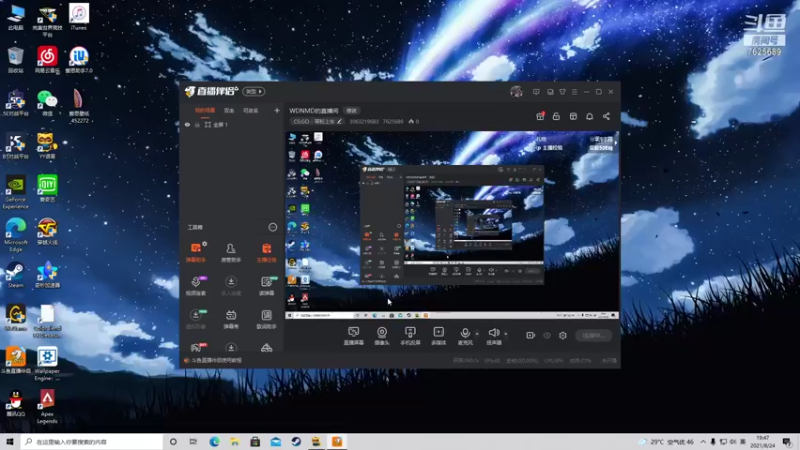Open the hamburger menu in title bar
The image size is (800, 450).
click(574, 92)
